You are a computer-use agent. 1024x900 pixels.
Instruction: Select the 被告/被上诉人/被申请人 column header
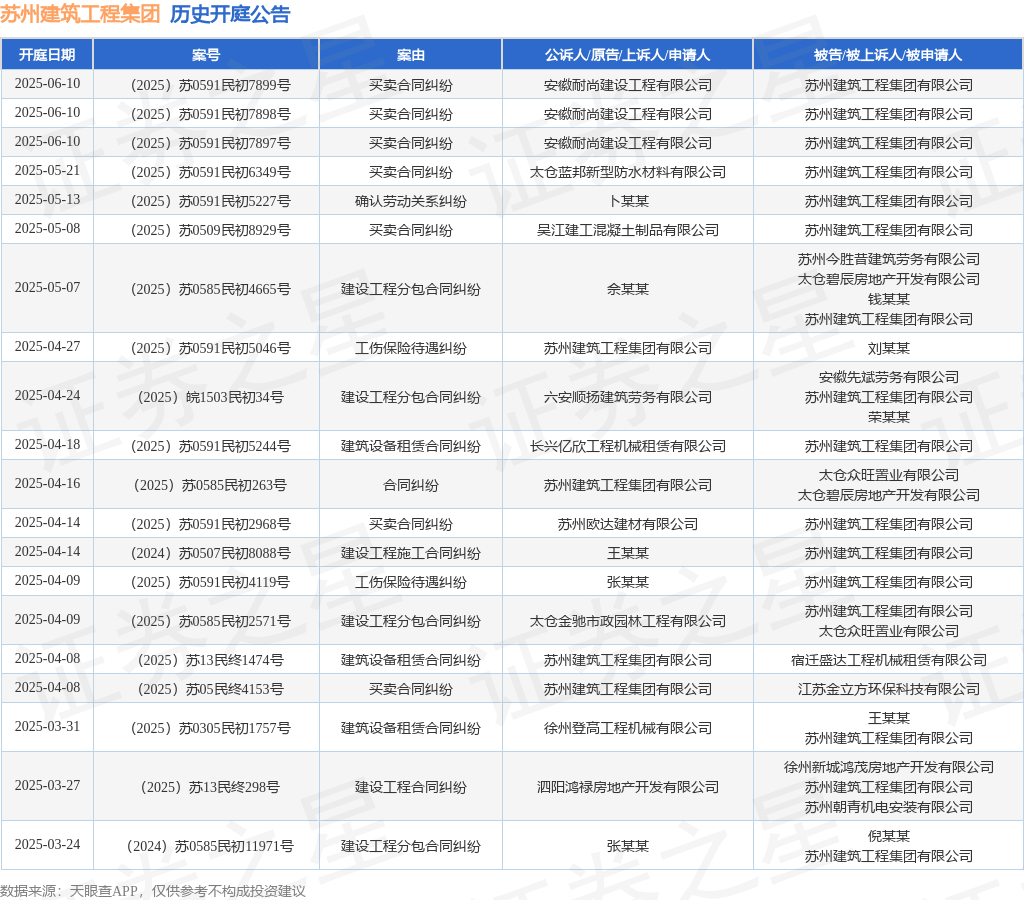click(888, 55)
